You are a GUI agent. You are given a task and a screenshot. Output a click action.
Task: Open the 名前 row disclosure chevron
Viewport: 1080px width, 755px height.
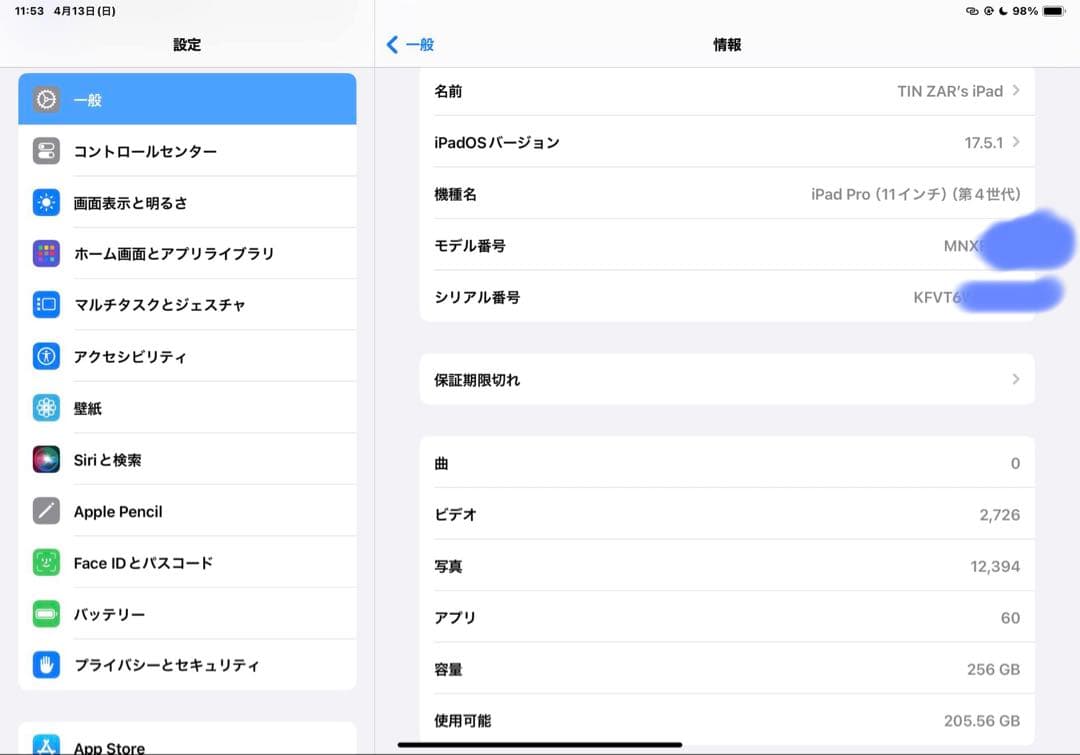[1017, 91]
